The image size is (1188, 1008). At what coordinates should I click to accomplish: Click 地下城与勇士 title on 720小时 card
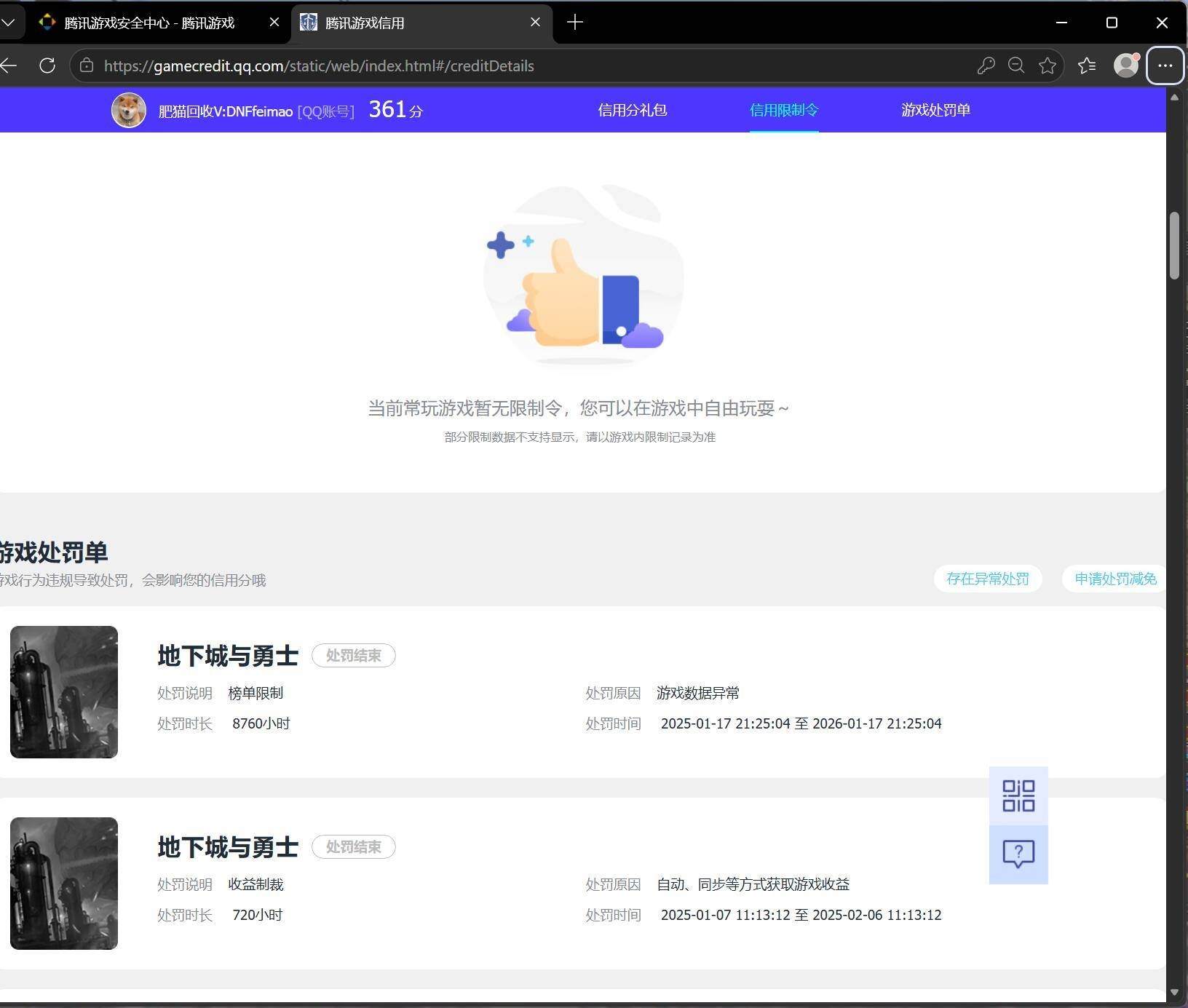(x=228, y=847)
